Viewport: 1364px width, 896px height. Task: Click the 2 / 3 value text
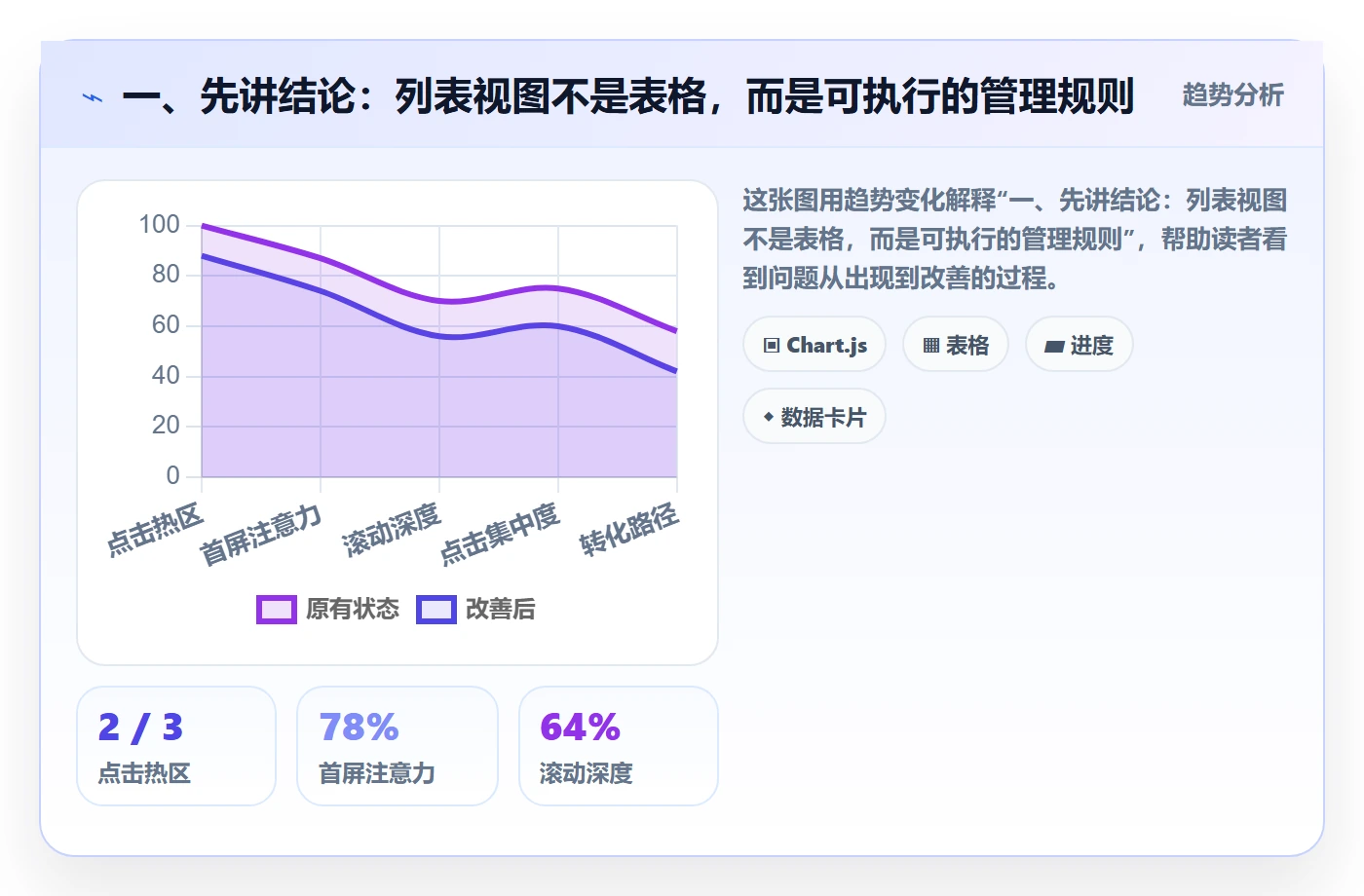pos(140,727)
